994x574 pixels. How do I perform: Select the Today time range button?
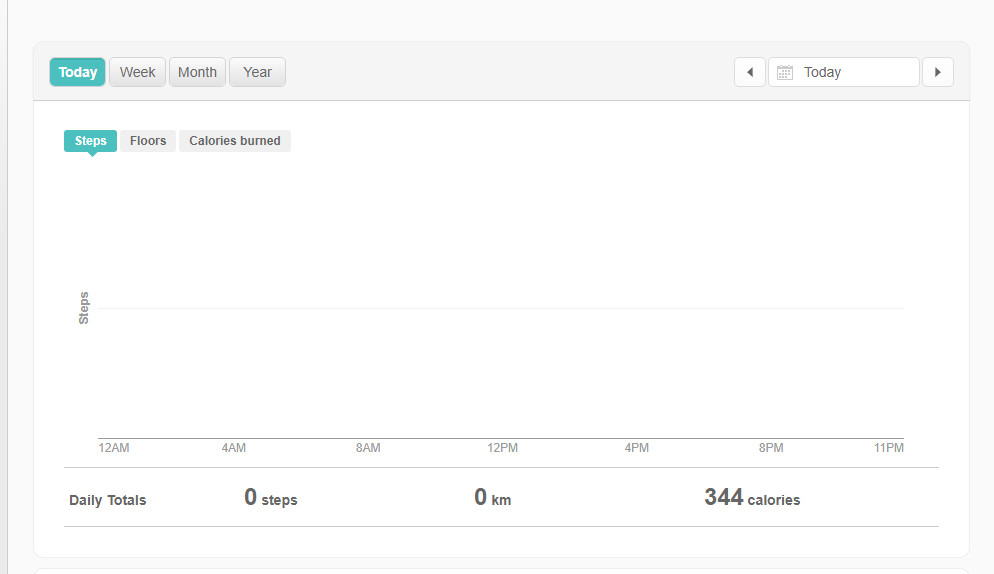click(77, 72)
